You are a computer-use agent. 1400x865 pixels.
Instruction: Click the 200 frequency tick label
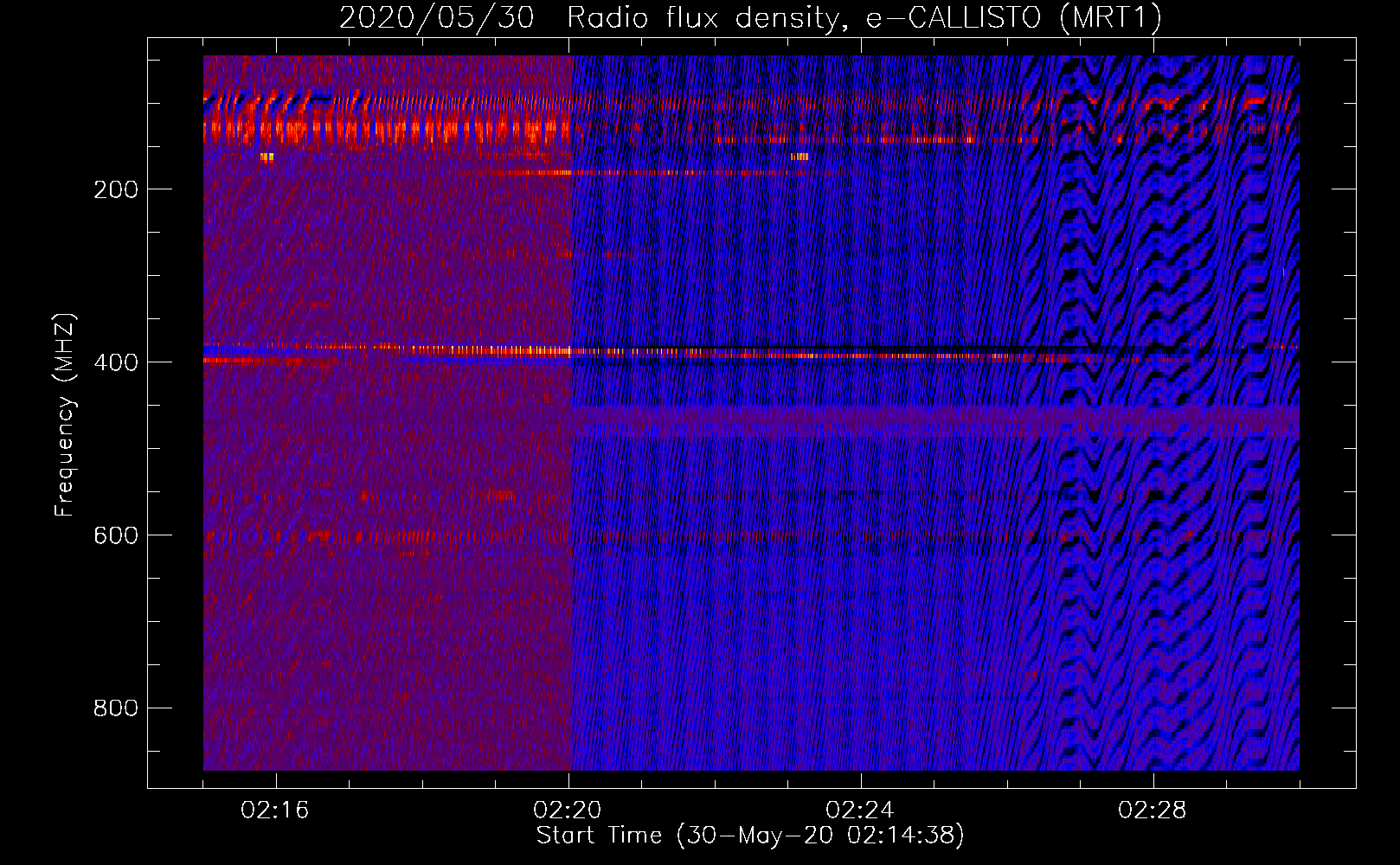click(x=116, y=189)
